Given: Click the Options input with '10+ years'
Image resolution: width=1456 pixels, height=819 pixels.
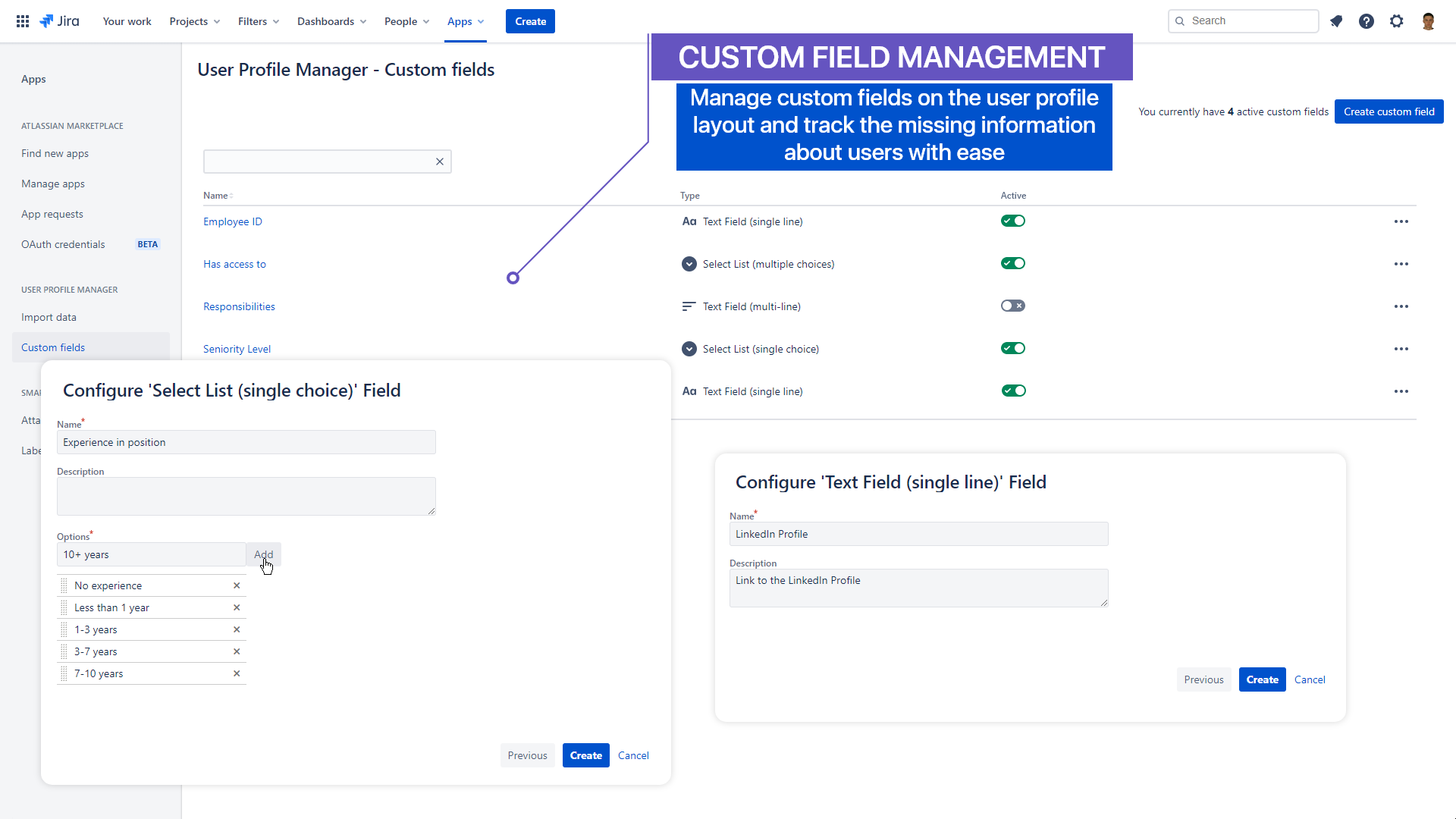Looking at the screenshot, I should click(x=152, y=554).
